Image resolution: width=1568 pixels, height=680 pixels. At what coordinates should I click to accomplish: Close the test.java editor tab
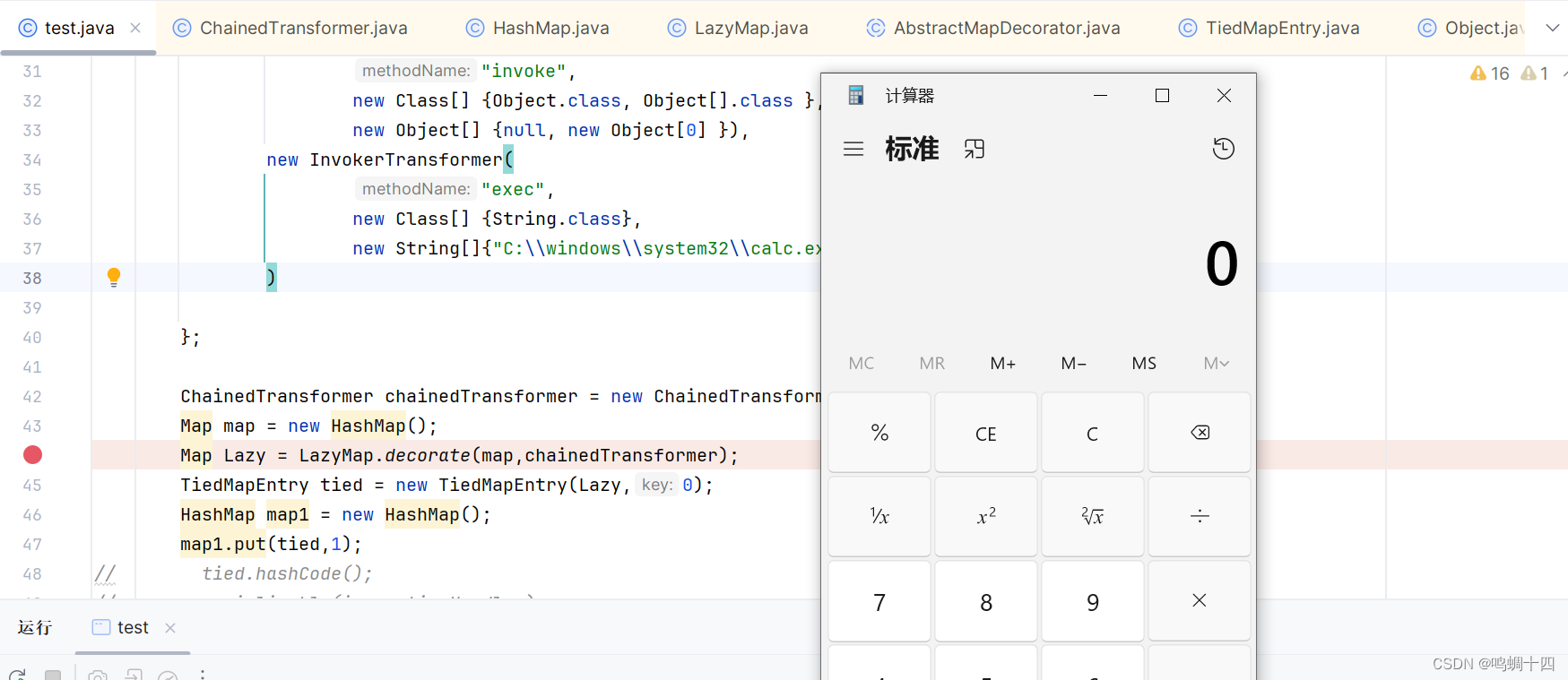(135, 28)
